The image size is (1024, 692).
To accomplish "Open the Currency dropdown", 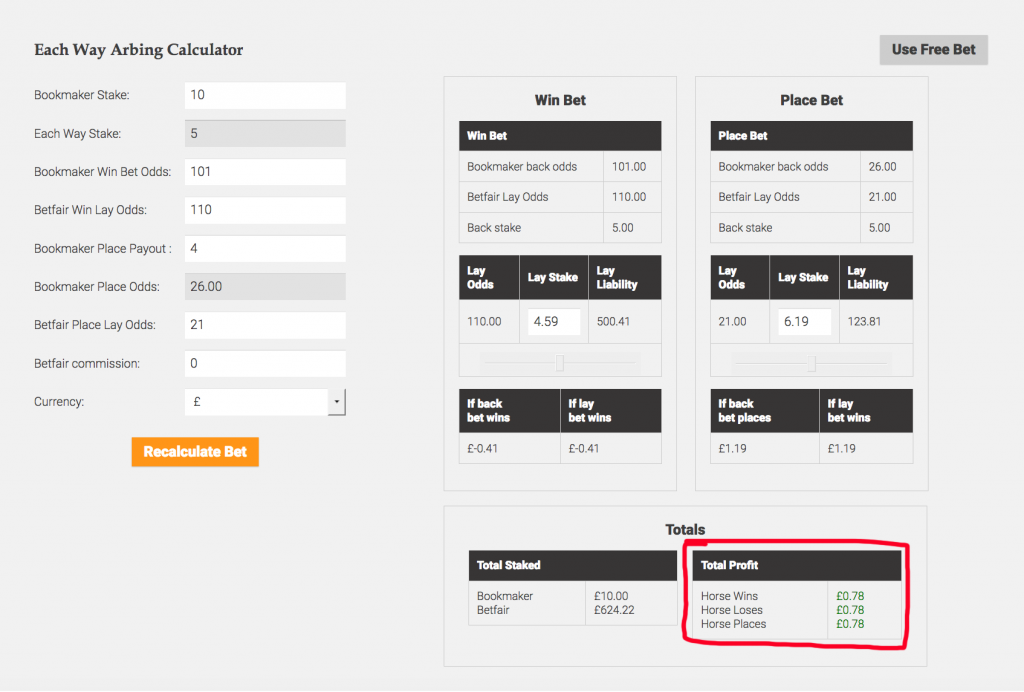I will pos(265,402).
